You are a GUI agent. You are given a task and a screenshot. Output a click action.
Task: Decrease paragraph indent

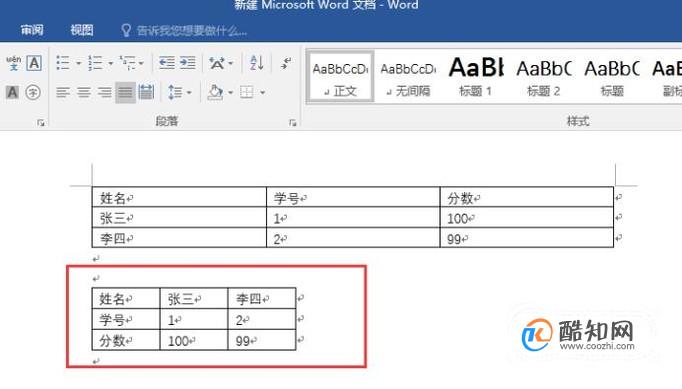pos(167,63)
